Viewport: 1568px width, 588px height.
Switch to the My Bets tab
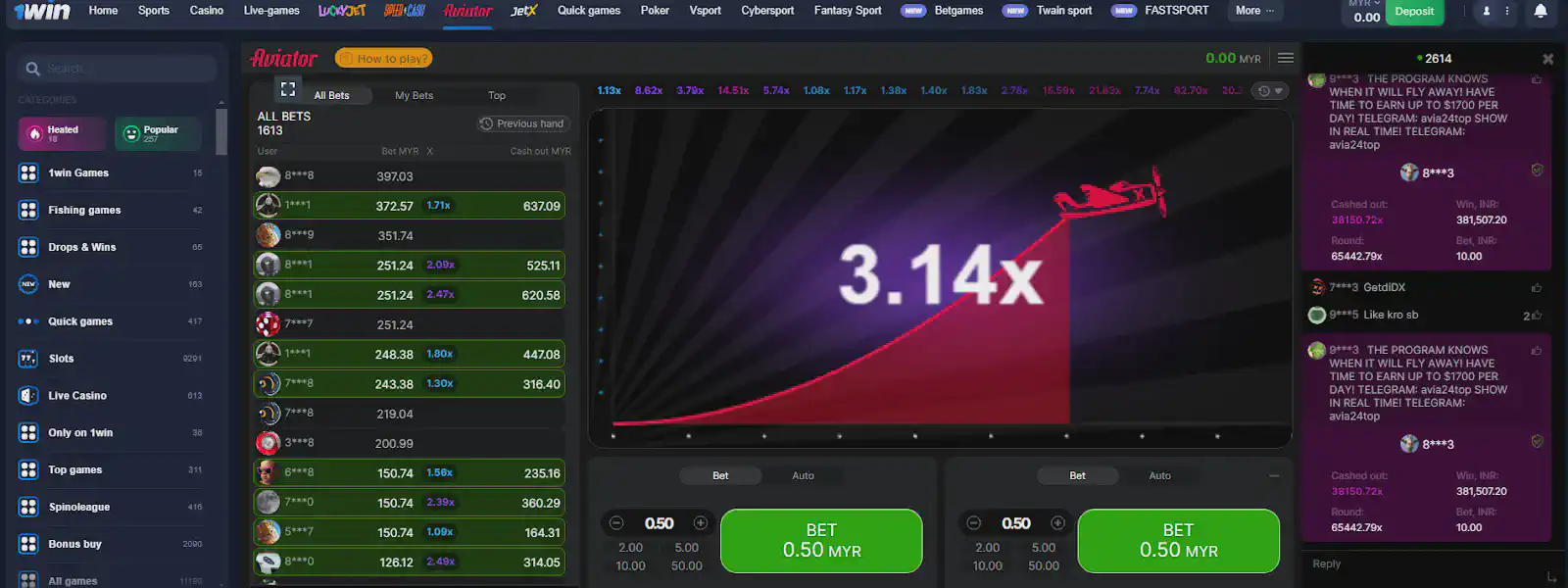point(414,95)
